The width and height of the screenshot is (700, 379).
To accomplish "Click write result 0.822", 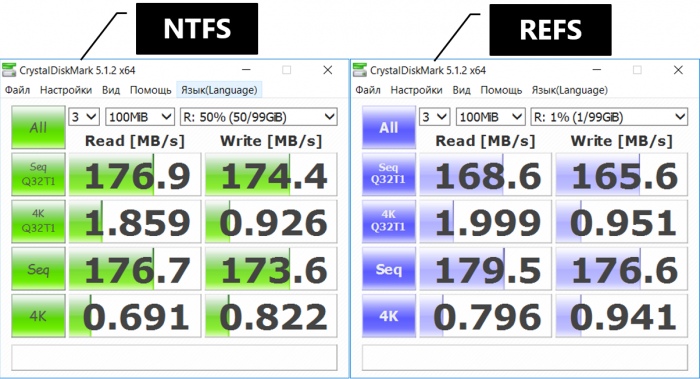I will tap(271, 316).
